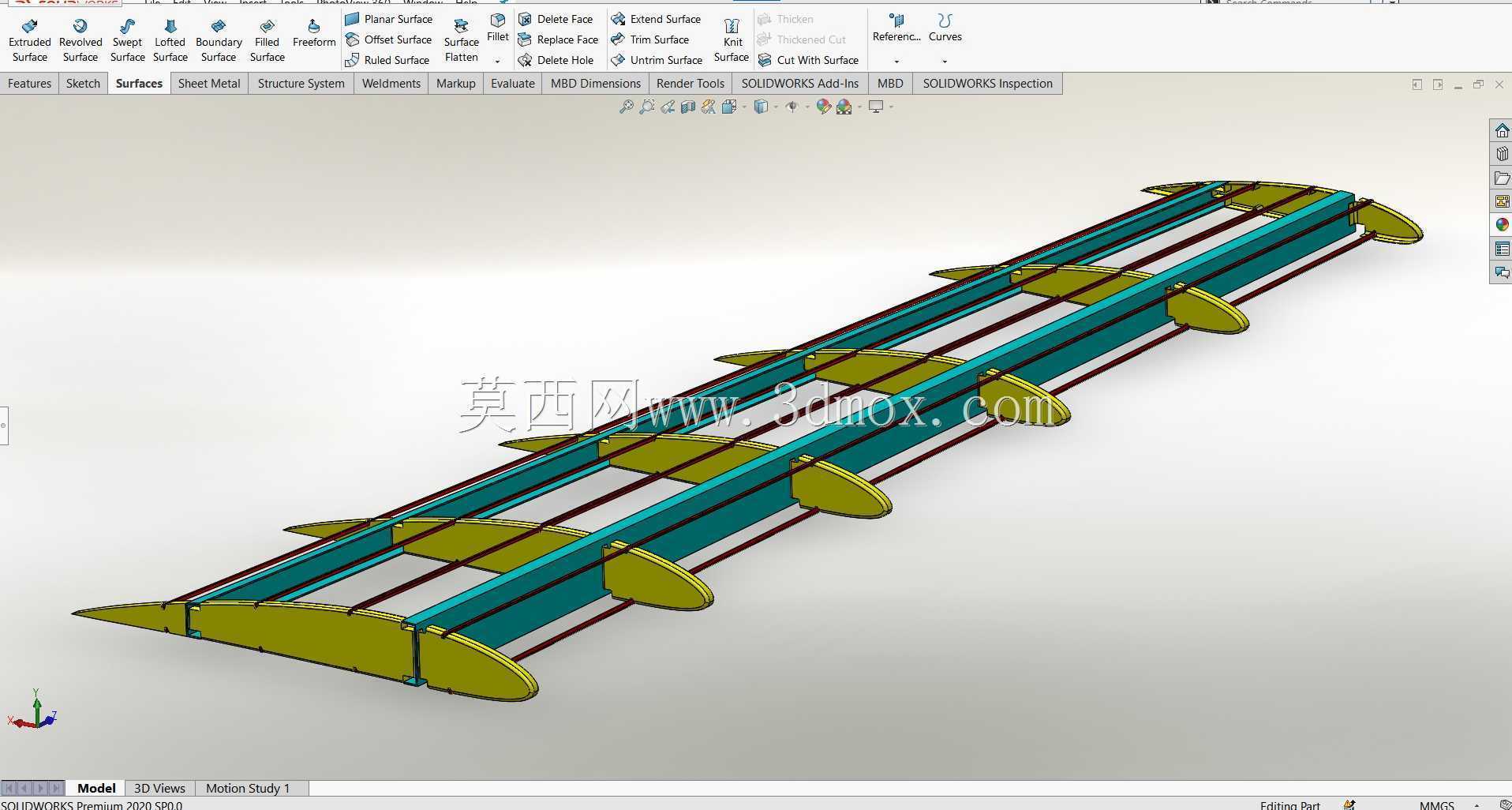Switch to the Sketch tab
1512x810 pixels.
83,84
